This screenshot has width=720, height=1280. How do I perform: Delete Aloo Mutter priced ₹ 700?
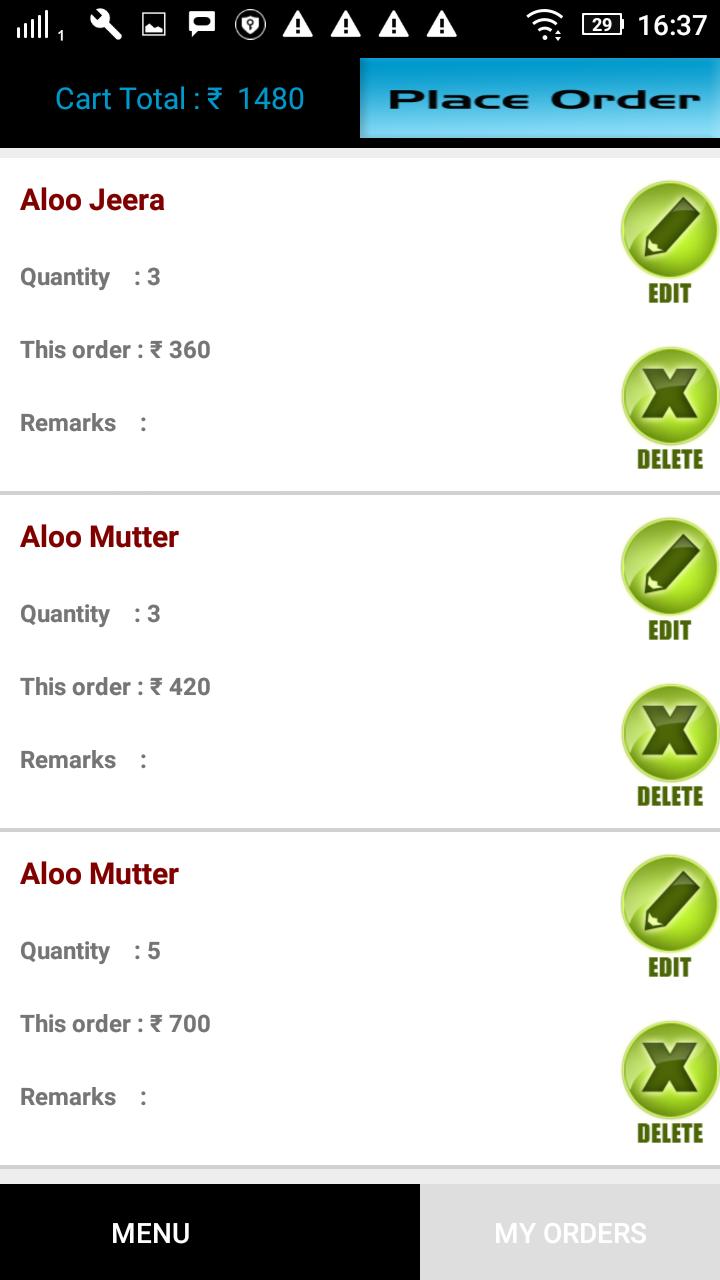point(669,1083)
